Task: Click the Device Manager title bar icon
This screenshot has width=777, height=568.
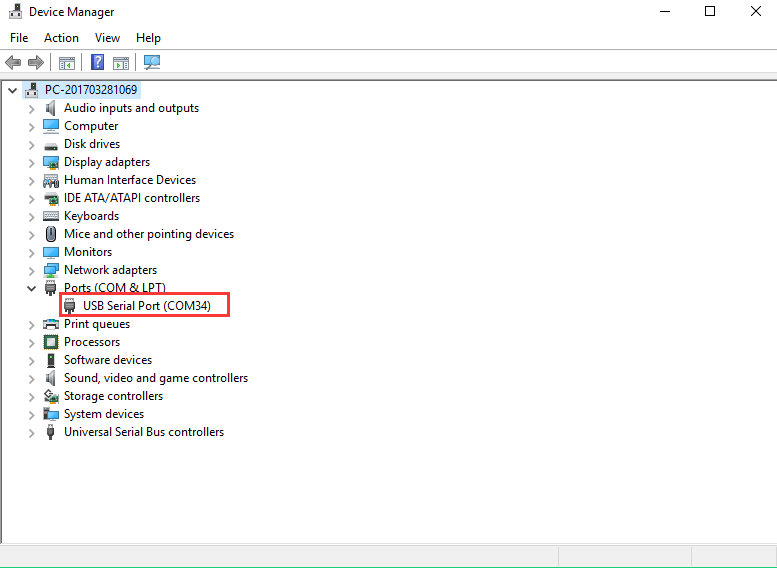Action: coord(16,11)
